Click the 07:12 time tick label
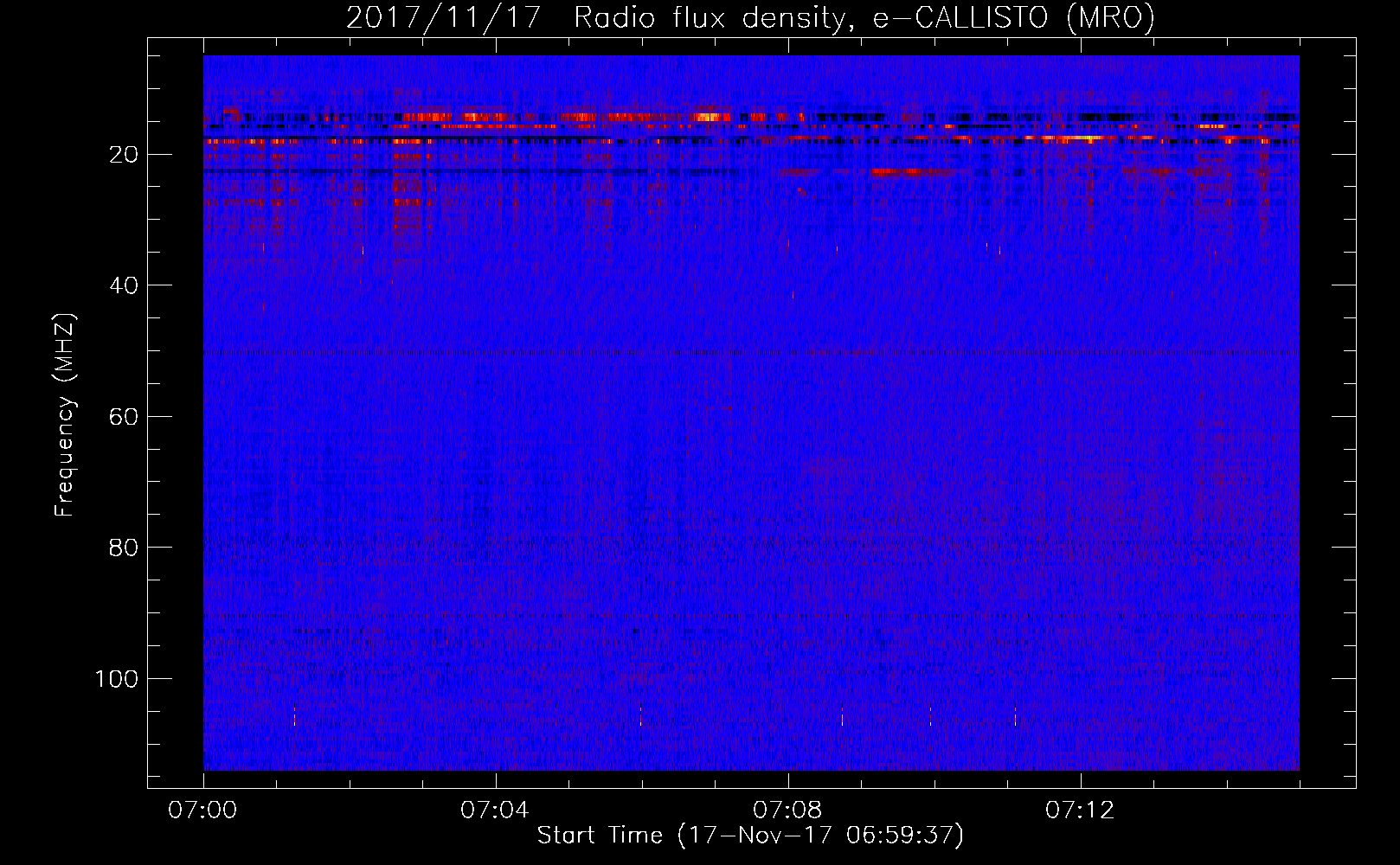This screenshot has height=865, width=1400. (x=1080, y=811)
